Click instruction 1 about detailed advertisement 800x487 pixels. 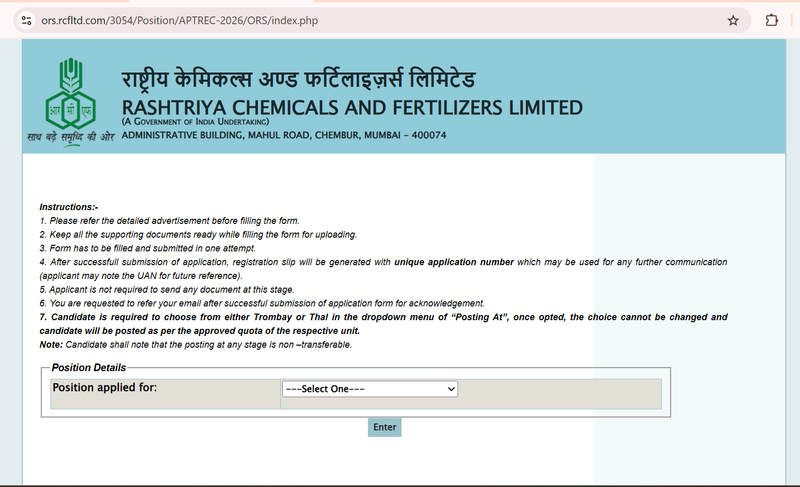[169, 221]
